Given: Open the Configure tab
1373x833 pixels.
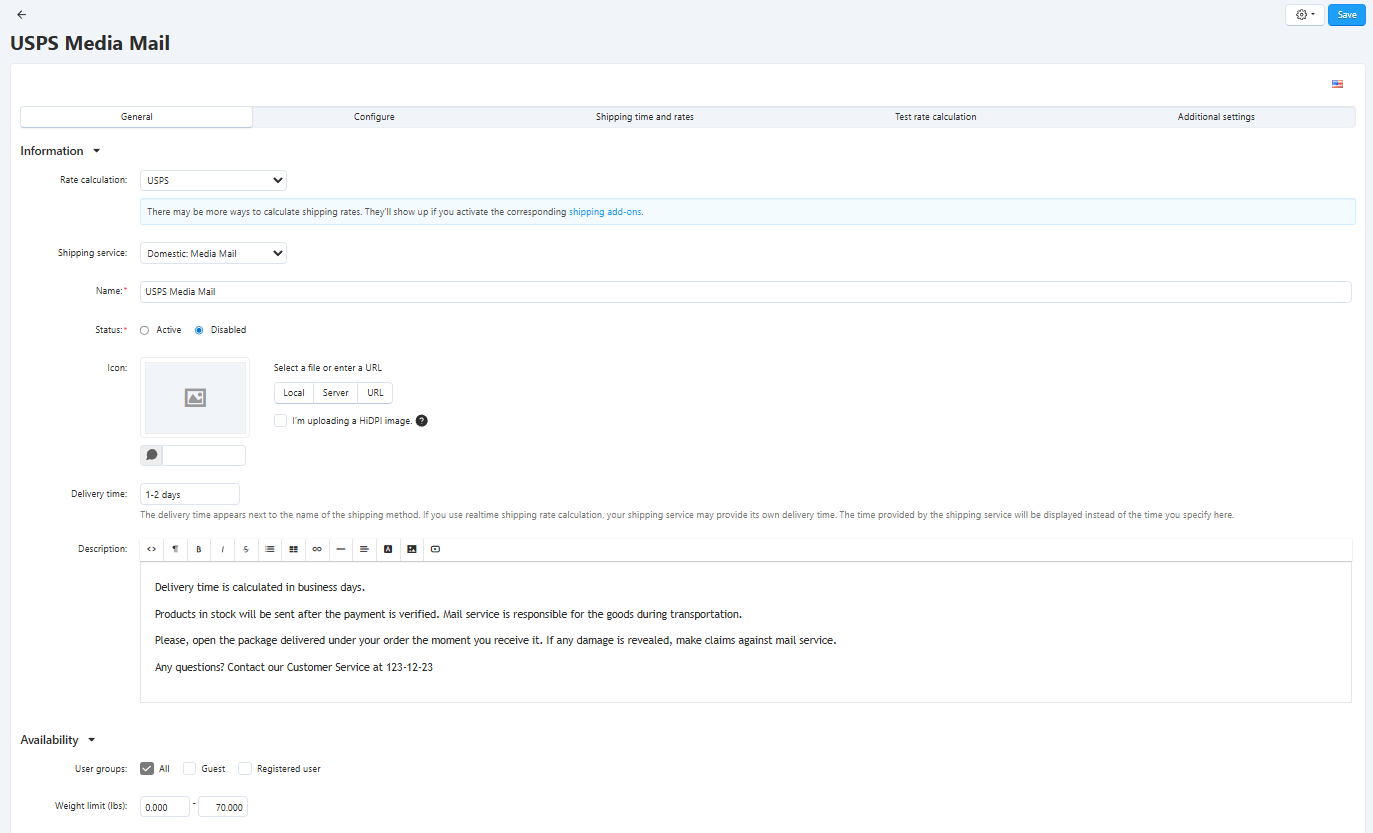Looking at the screenshot, I should (374, 117).
